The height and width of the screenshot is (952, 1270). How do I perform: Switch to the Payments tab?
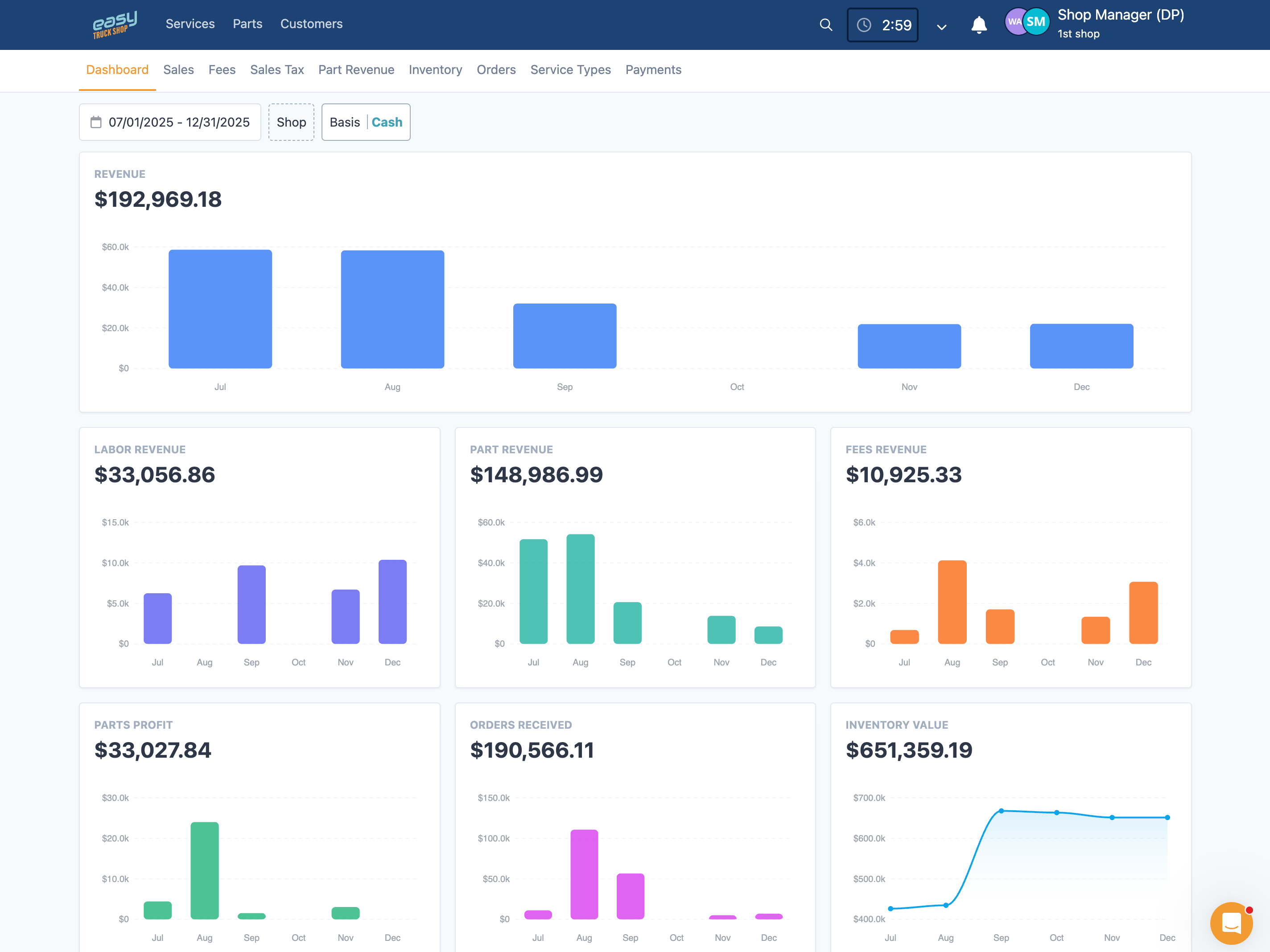653,70
